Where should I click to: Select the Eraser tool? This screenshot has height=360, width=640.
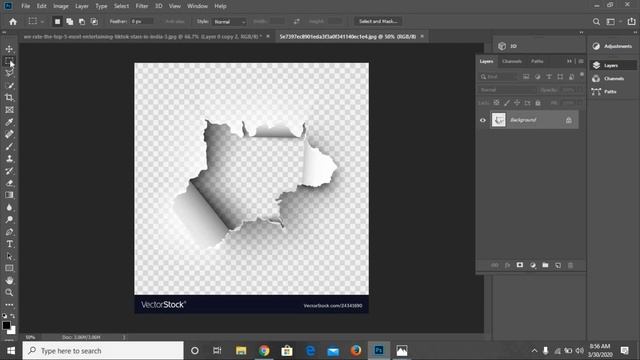9,183
